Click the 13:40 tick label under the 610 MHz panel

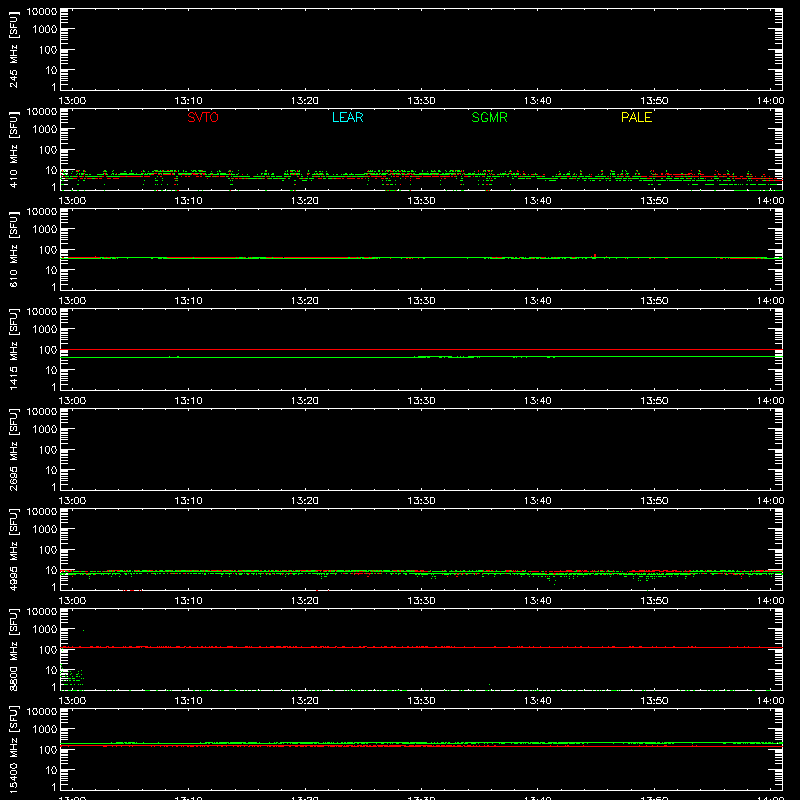tap(537, 301)
